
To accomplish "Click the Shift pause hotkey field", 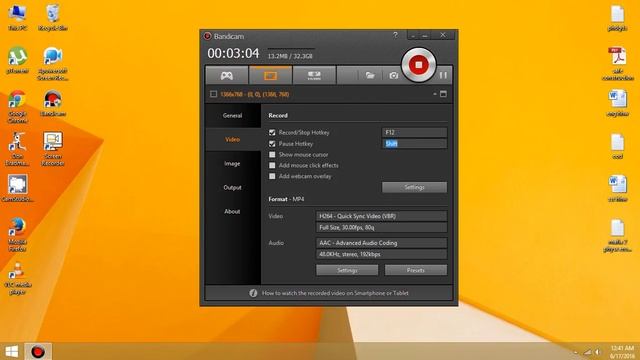I will click(x=414, y=144).
